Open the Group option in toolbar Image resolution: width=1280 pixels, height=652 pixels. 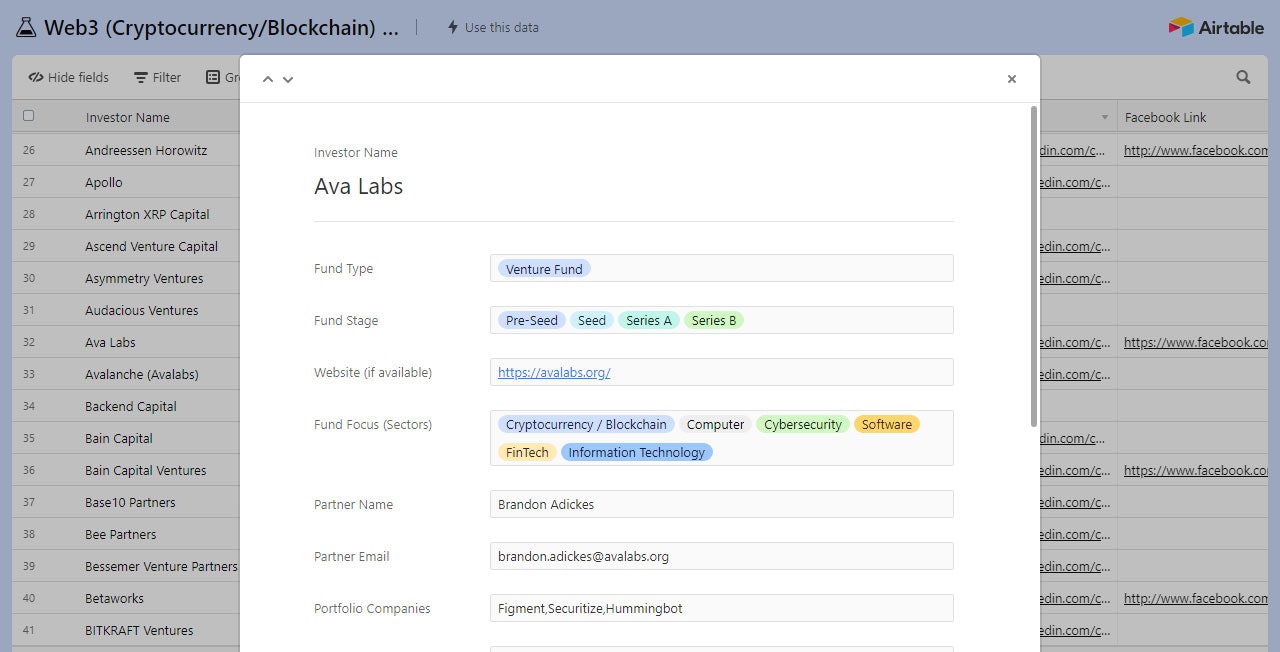pyautogui.click(x=223, y=77)
